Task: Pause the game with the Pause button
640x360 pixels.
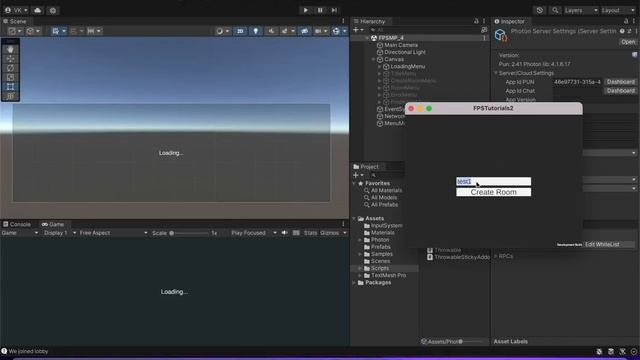Action: click(320, 10)
